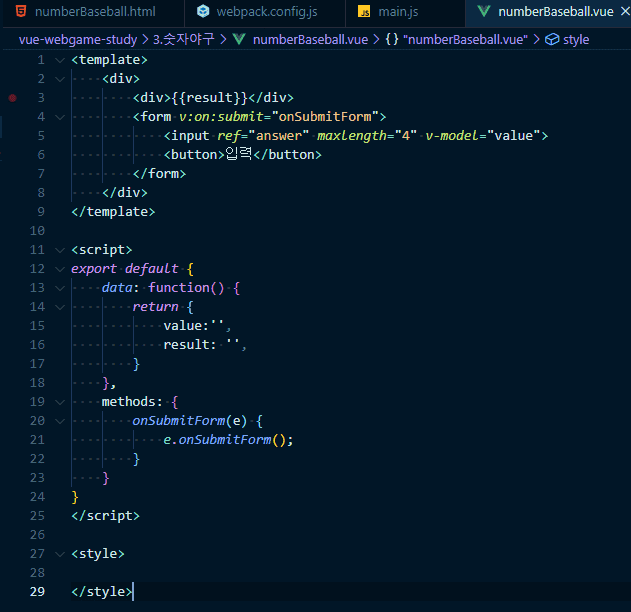The height and width of the screenshot is (612, 631).
Task: Remove the breakpoint on line 3
Action: coord(12,98)
